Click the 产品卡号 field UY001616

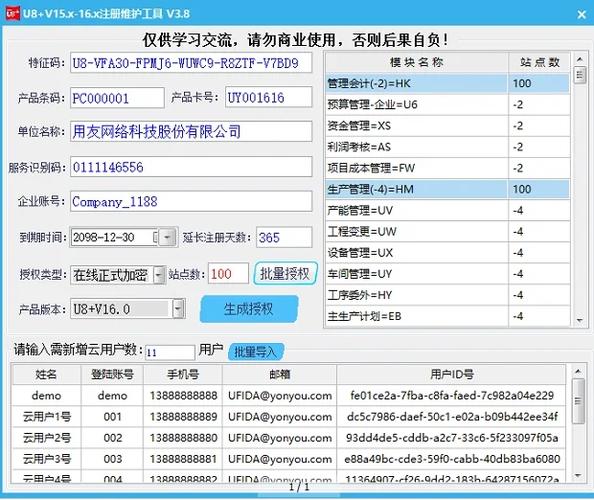[269, 97]
